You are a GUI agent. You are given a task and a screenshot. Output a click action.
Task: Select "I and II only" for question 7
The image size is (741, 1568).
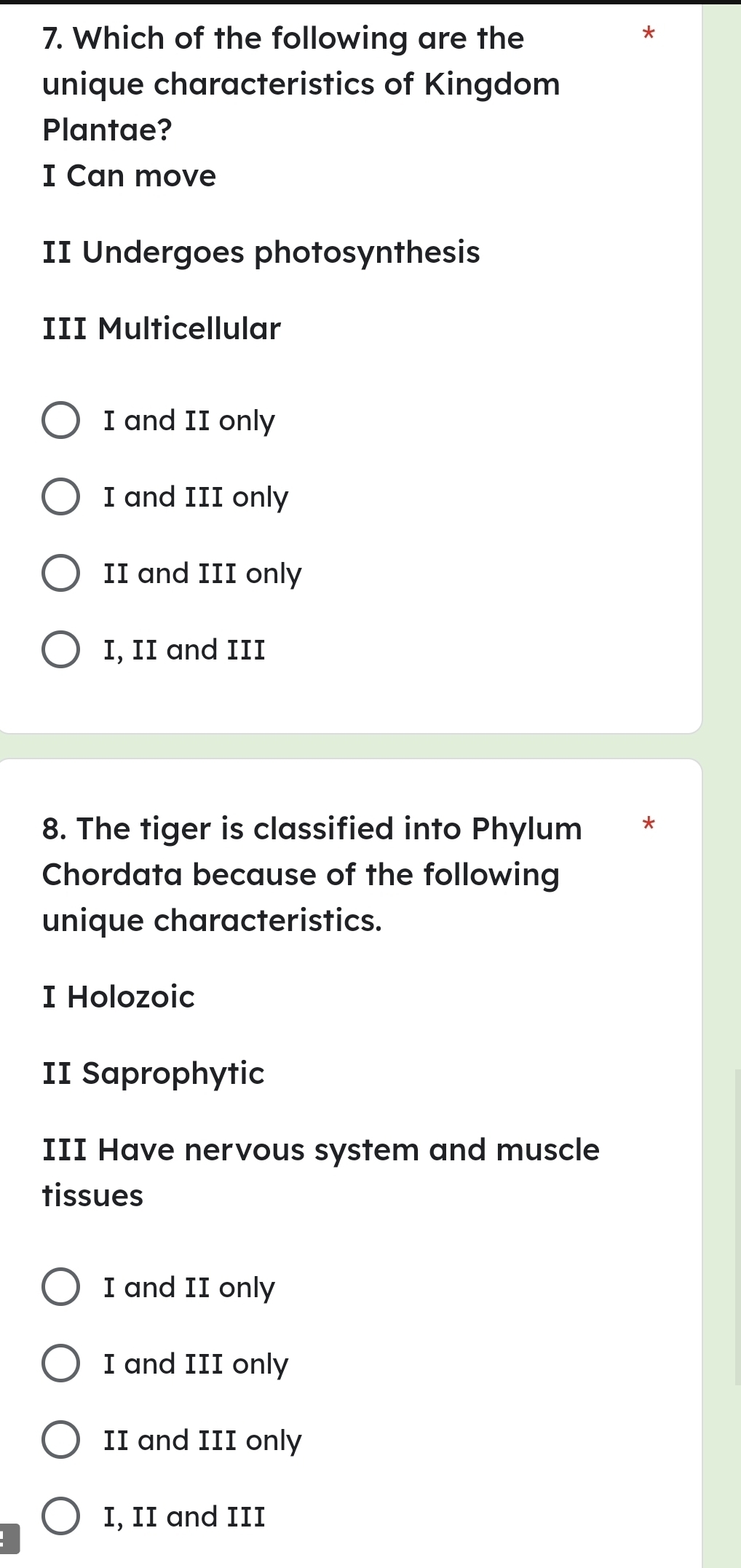(x=61, y=421)
